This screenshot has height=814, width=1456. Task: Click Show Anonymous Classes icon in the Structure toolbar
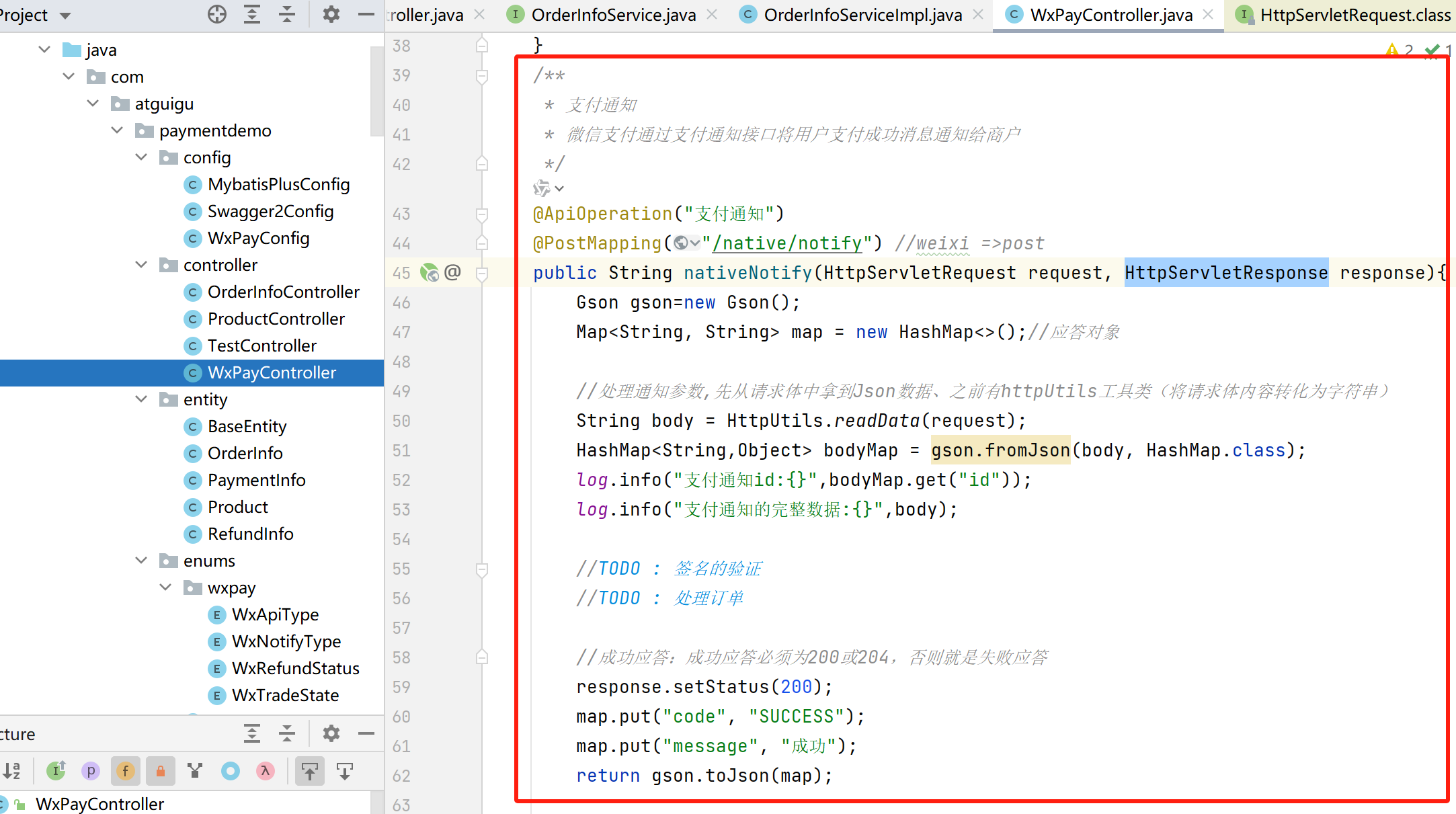coord(230,770)
